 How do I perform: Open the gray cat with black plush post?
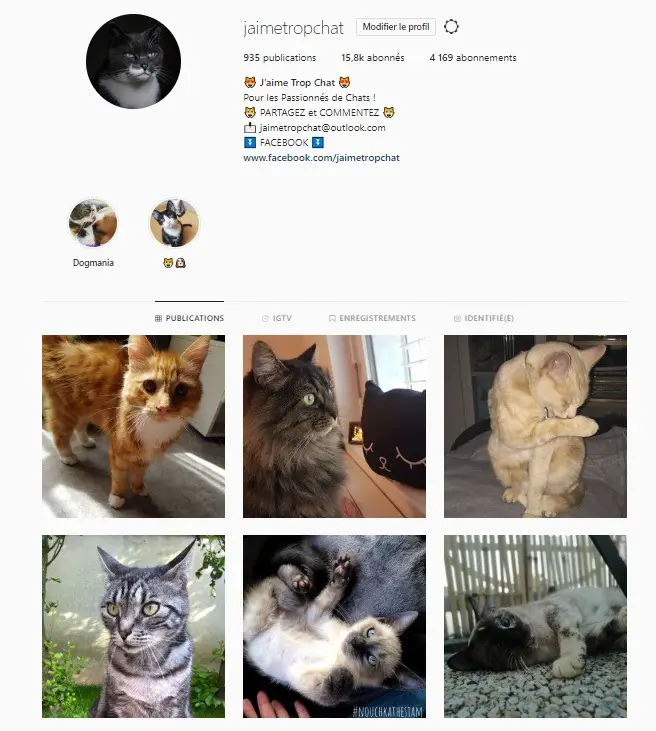[334, 426]
